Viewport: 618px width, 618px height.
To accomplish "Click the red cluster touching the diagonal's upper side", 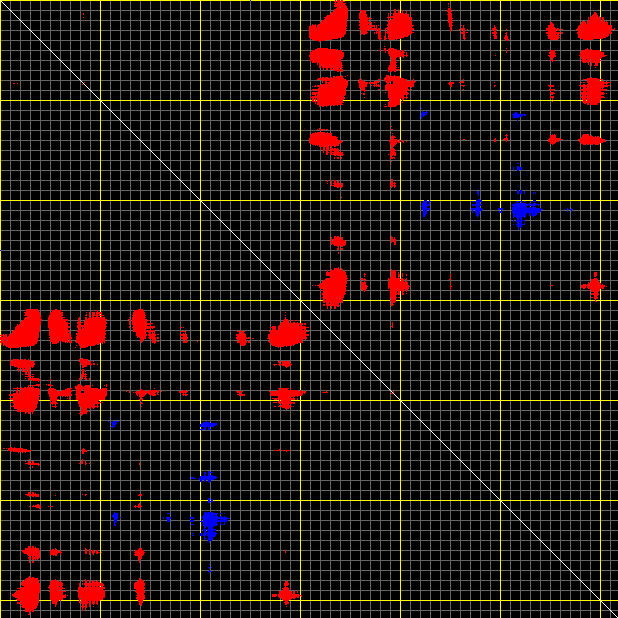I will [333, 288].
